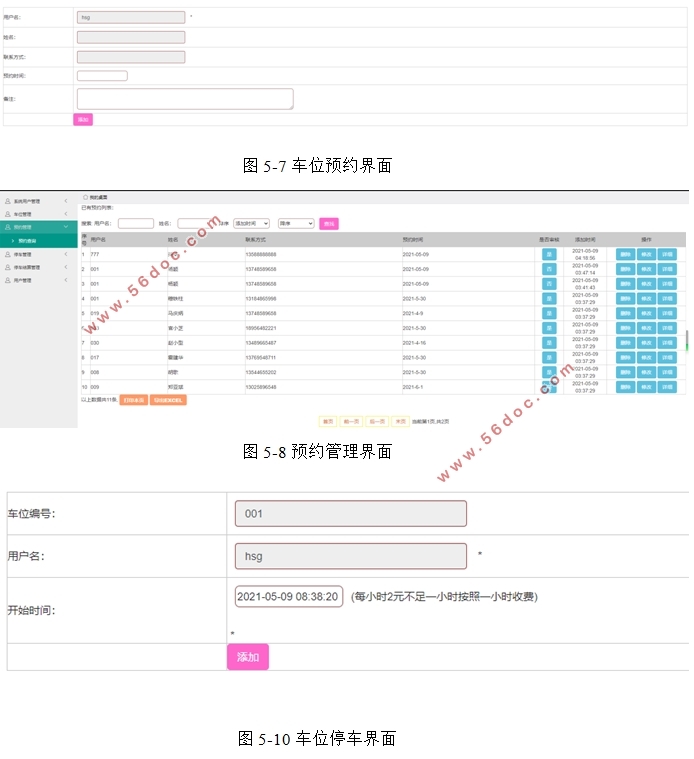Collapse the 预约管理 sidebar menu

tap(37, 227)
